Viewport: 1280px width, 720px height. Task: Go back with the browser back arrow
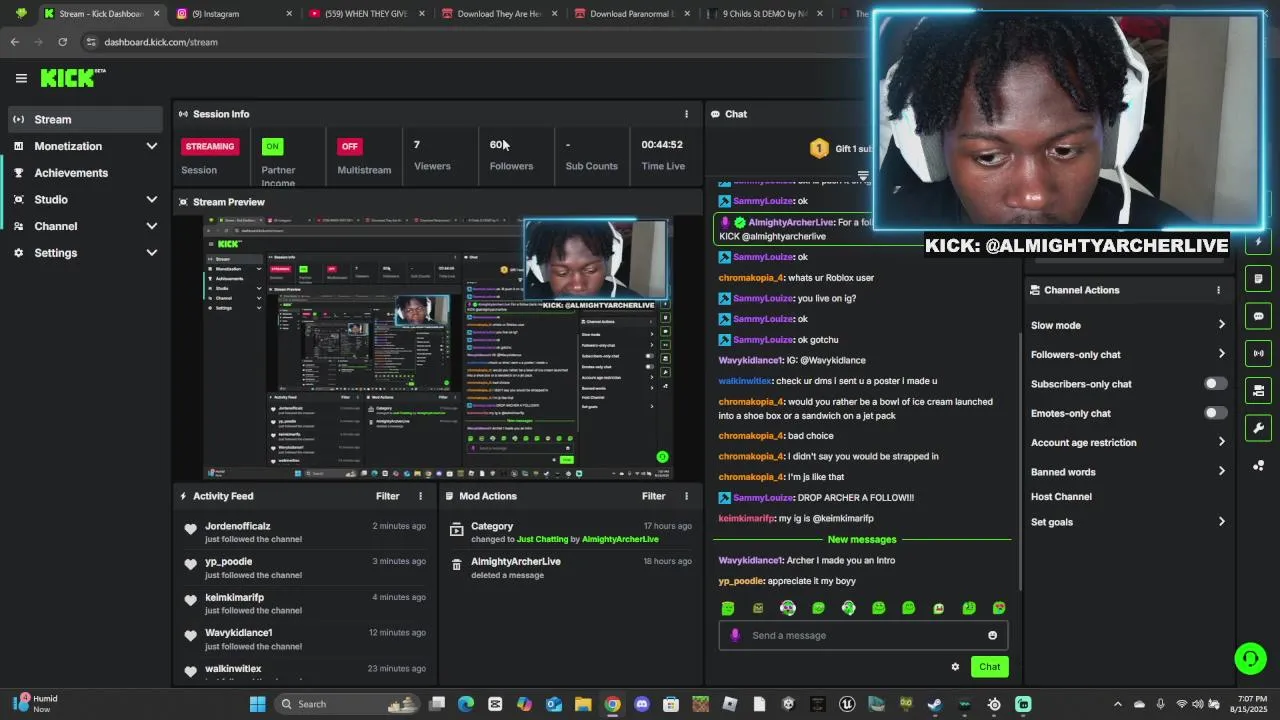14,42
